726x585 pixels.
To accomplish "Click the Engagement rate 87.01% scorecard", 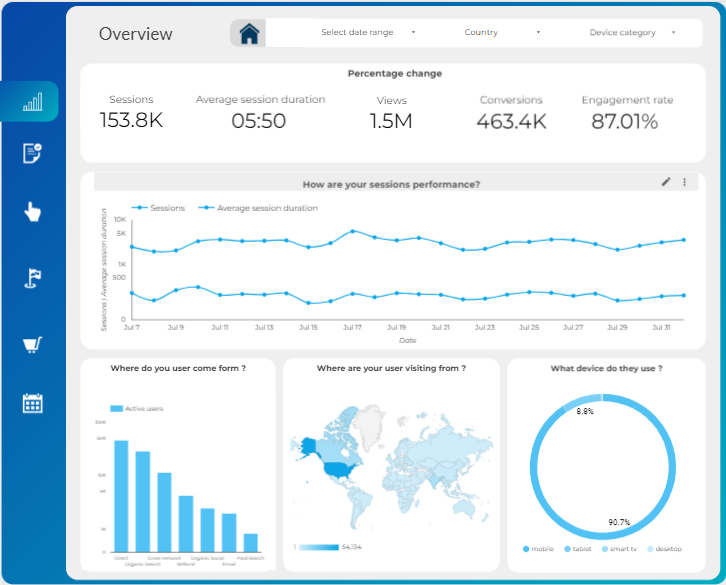I will click(627, 113).
